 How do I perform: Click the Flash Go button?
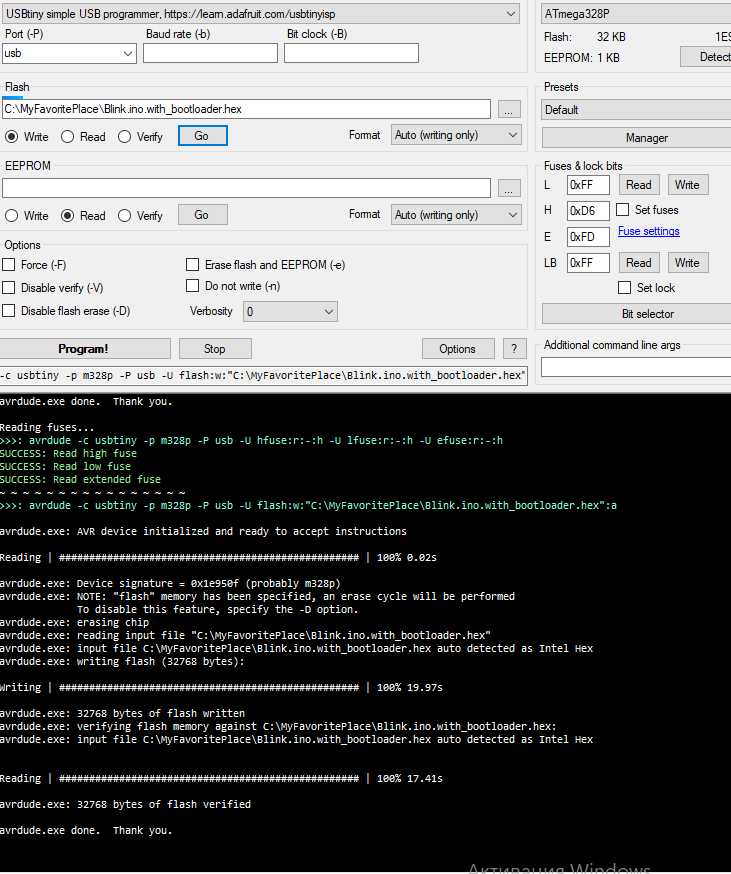202,136
